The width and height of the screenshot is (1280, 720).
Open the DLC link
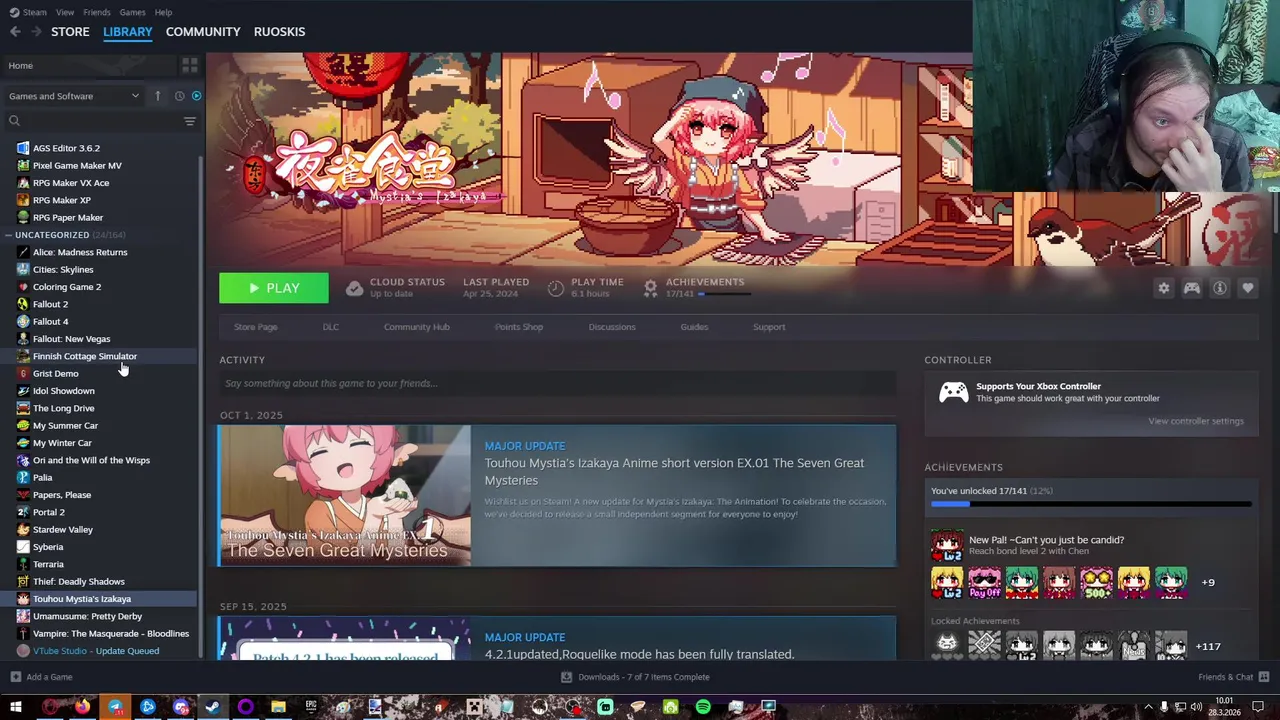(330, 327)
